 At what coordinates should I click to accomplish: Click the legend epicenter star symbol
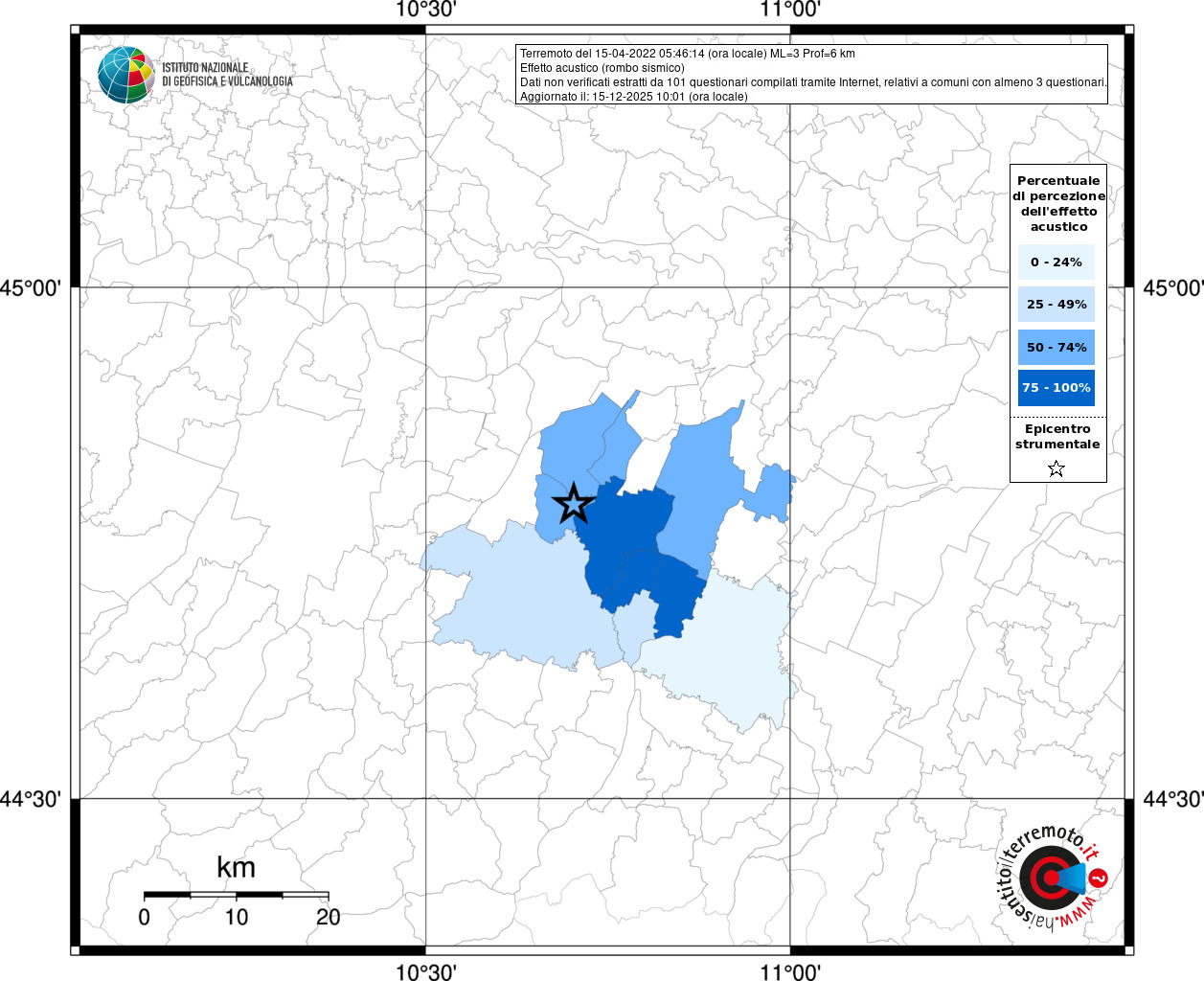(x=1056, y=468)
